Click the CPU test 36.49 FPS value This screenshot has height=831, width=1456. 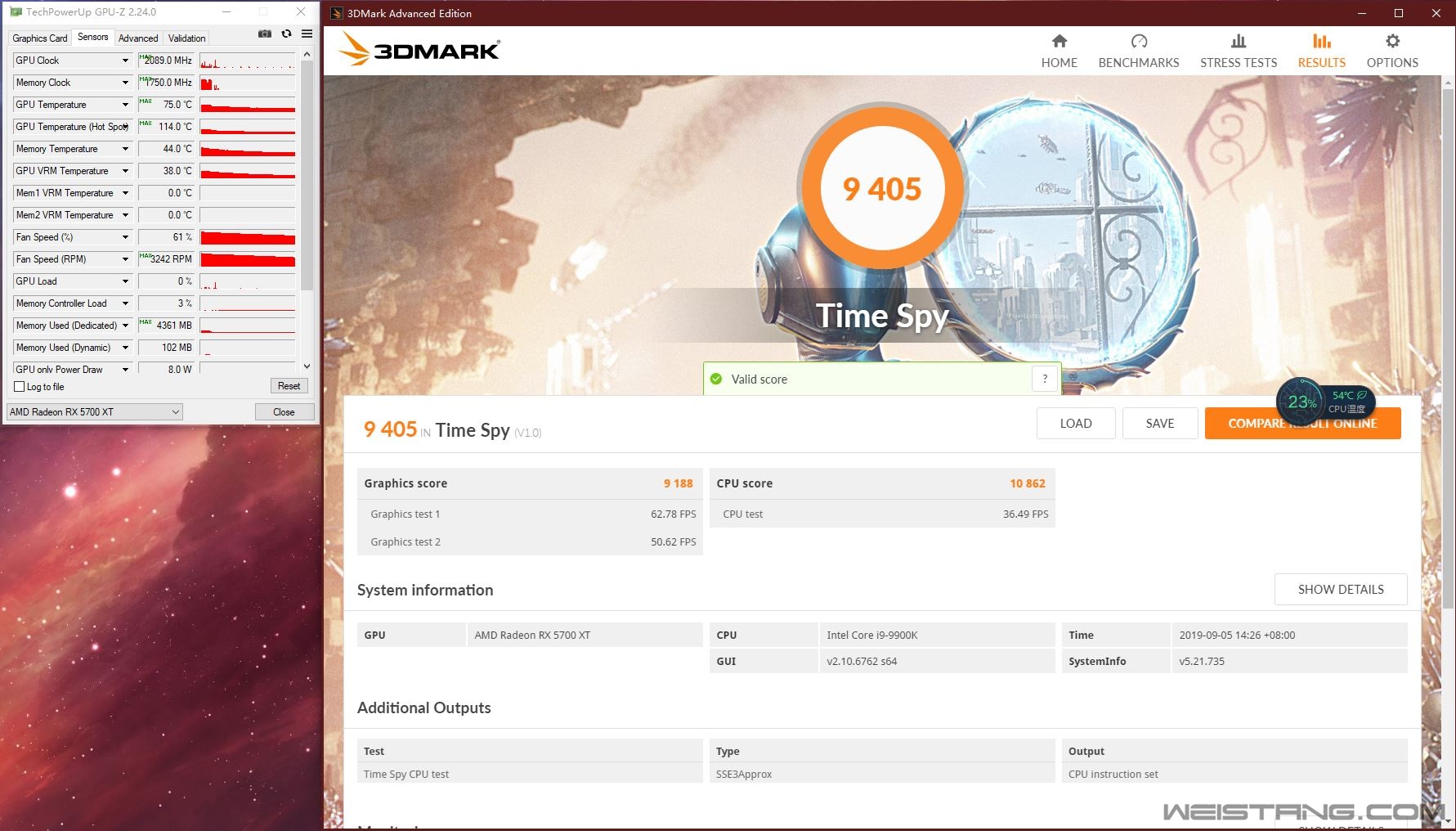point(1026,514)
